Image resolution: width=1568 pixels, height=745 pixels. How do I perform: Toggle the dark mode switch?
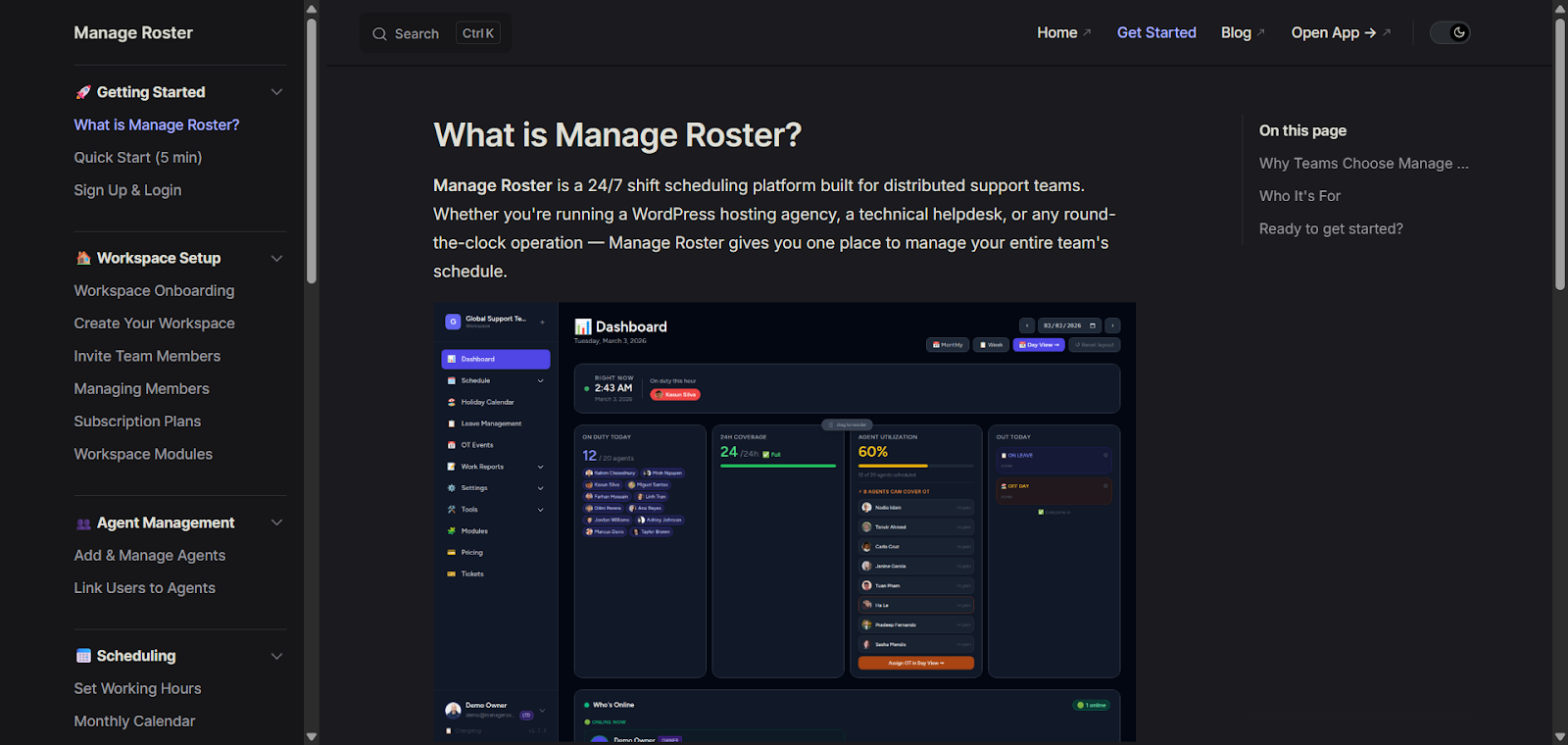pos(1449,32)
